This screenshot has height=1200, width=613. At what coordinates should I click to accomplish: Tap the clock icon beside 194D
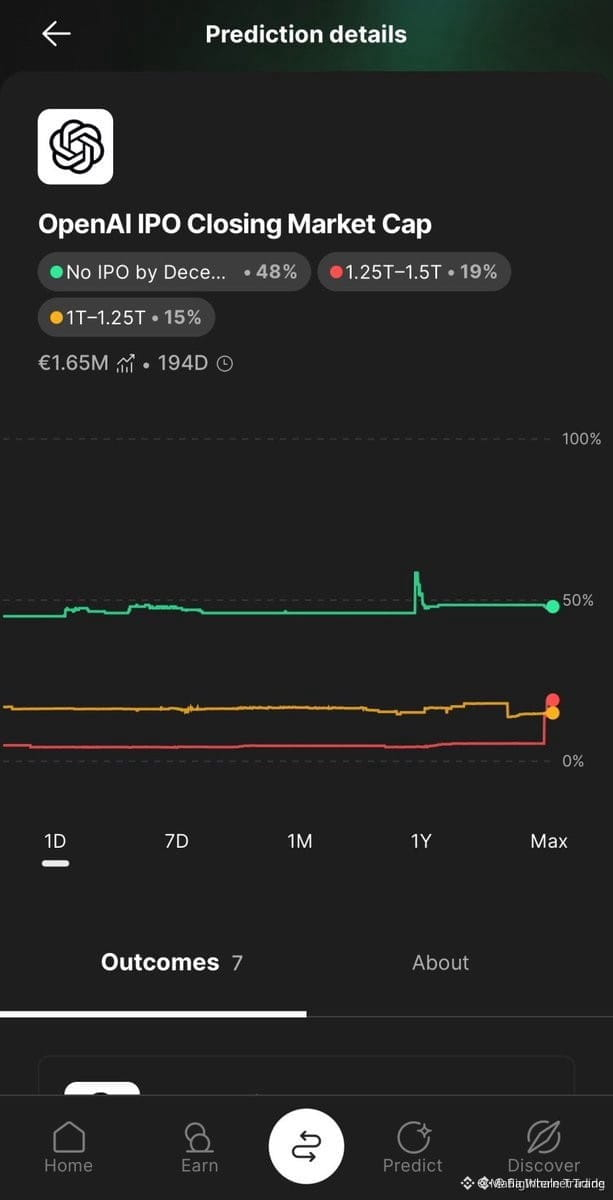point(225,364)
